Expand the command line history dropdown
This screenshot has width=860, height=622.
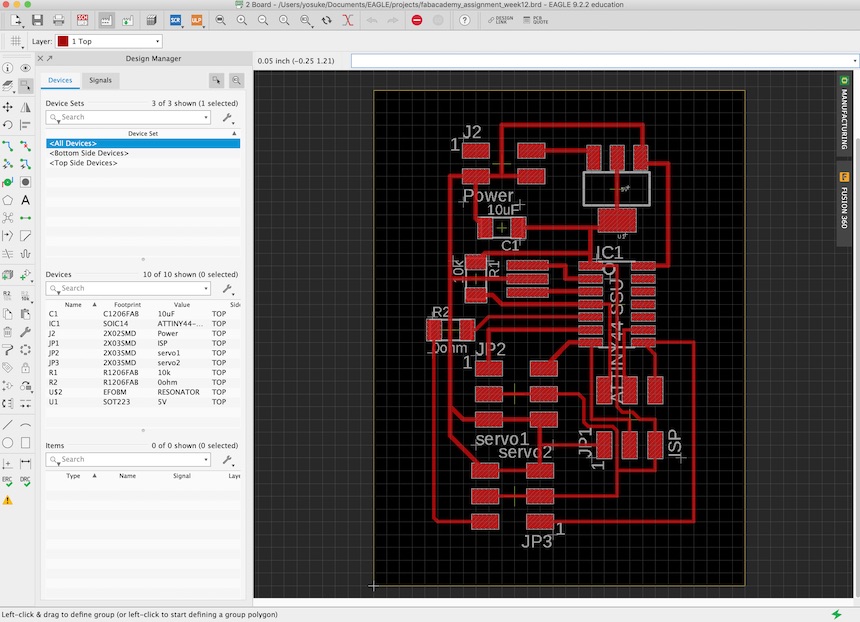coord(854,61)
